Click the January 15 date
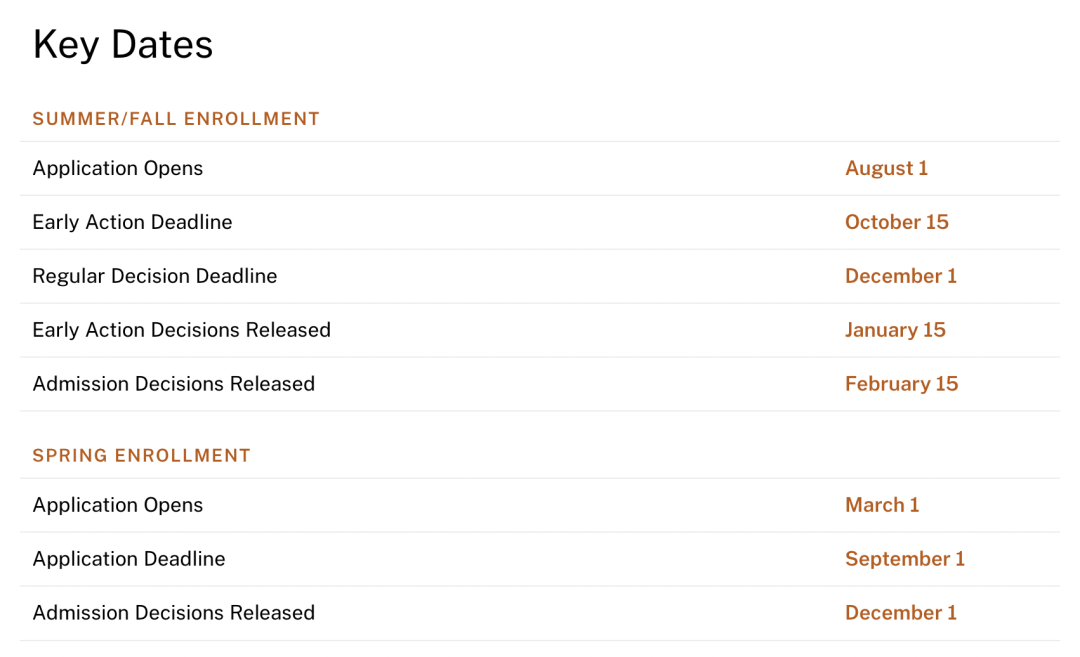Image resolution: width=1080 pixels, height=657 pixels. pyautogui.click(x=895, y=331)
